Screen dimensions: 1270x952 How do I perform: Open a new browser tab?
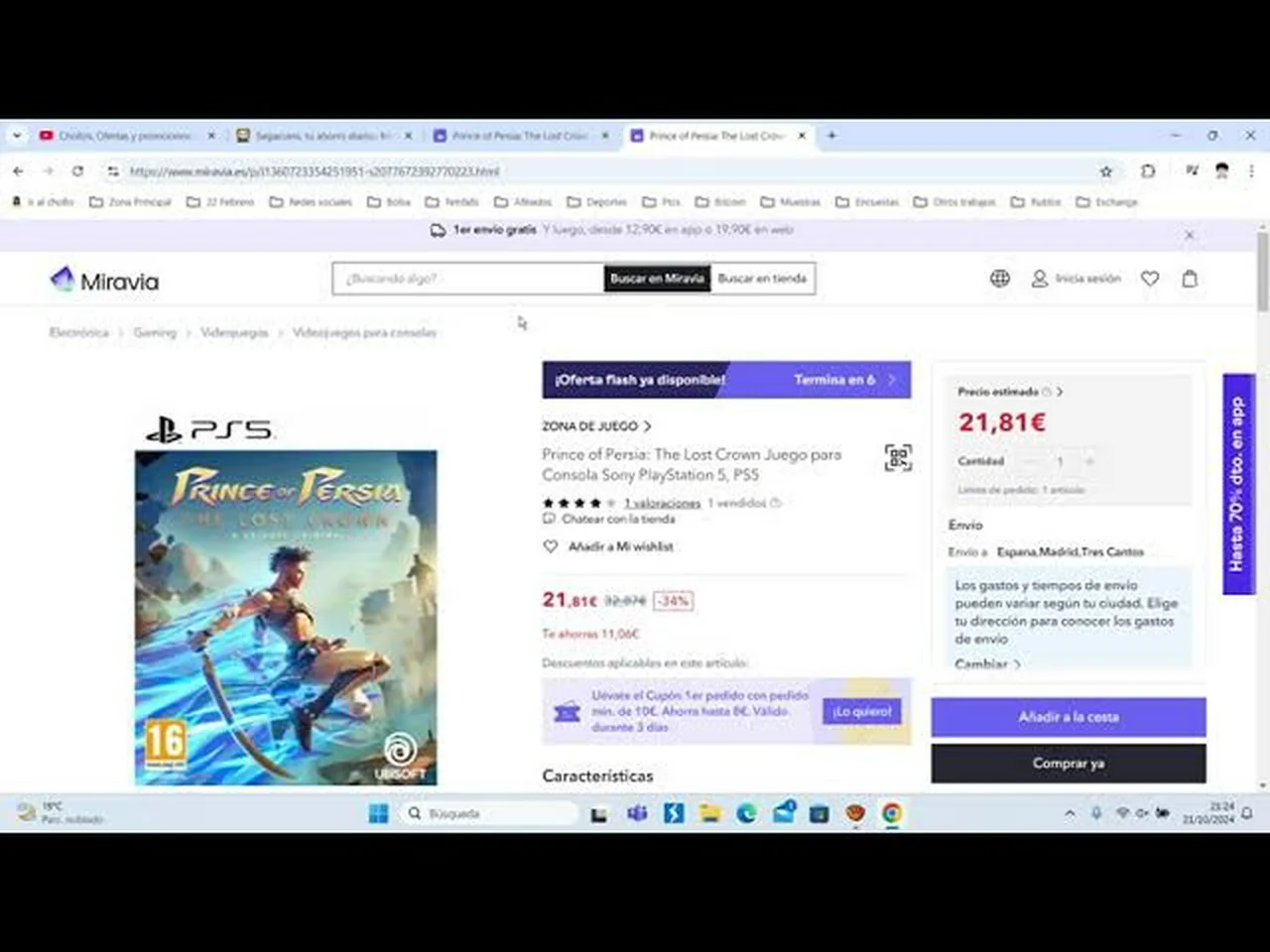point(831,136)
